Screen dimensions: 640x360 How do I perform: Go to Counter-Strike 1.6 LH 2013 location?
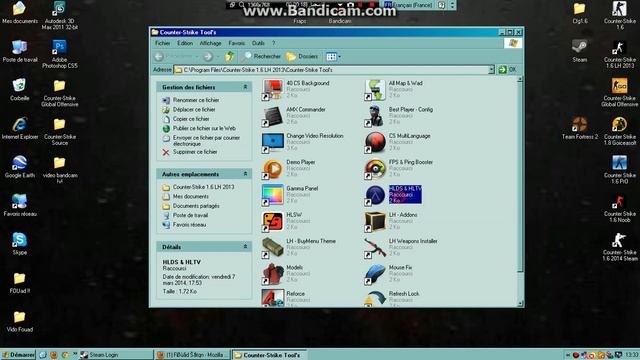[203, 187]
